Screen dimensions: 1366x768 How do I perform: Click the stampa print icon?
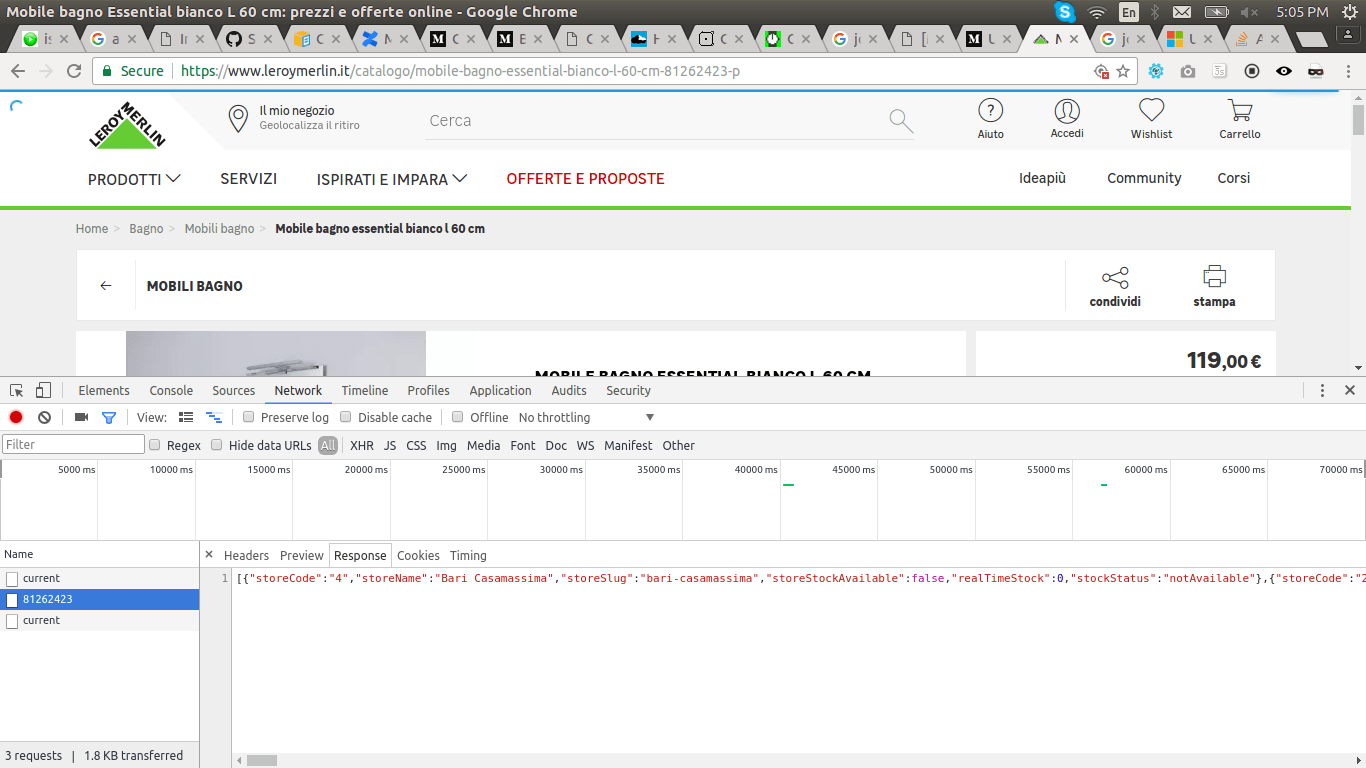(1214, 277)
